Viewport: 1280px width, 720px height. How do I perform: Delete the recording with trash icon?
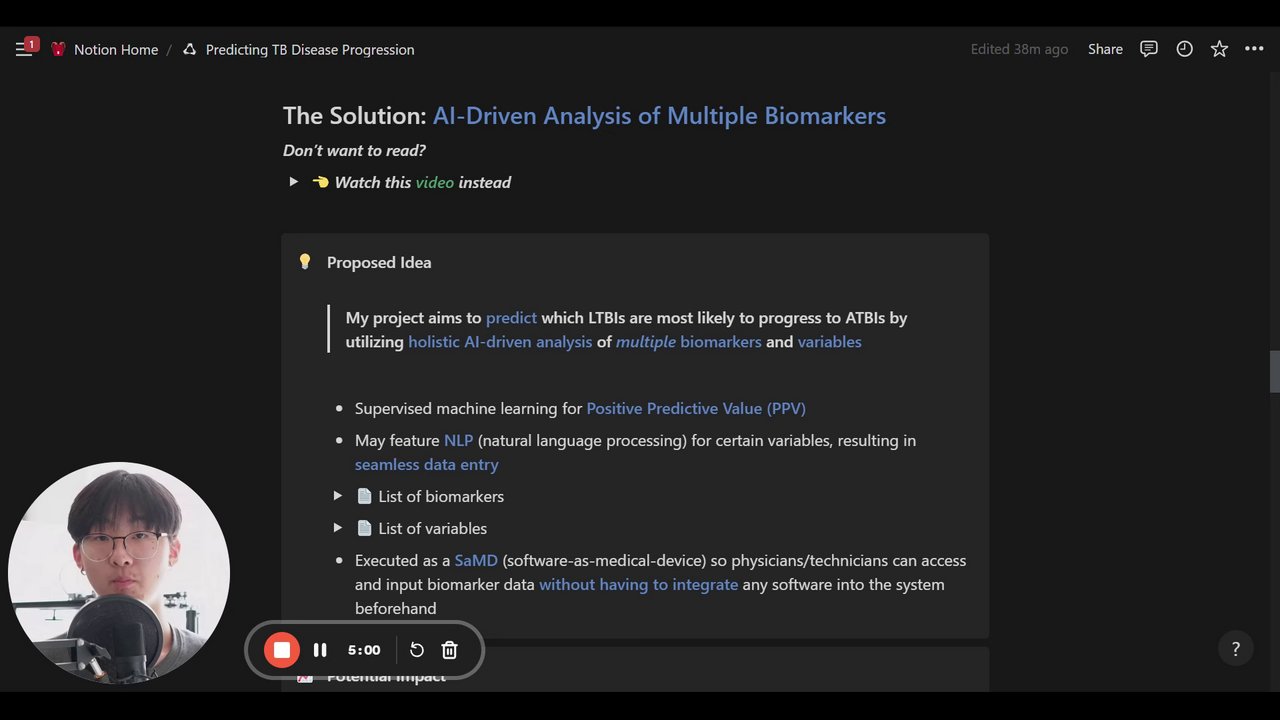pyautogui.click(x=449, y=650)
